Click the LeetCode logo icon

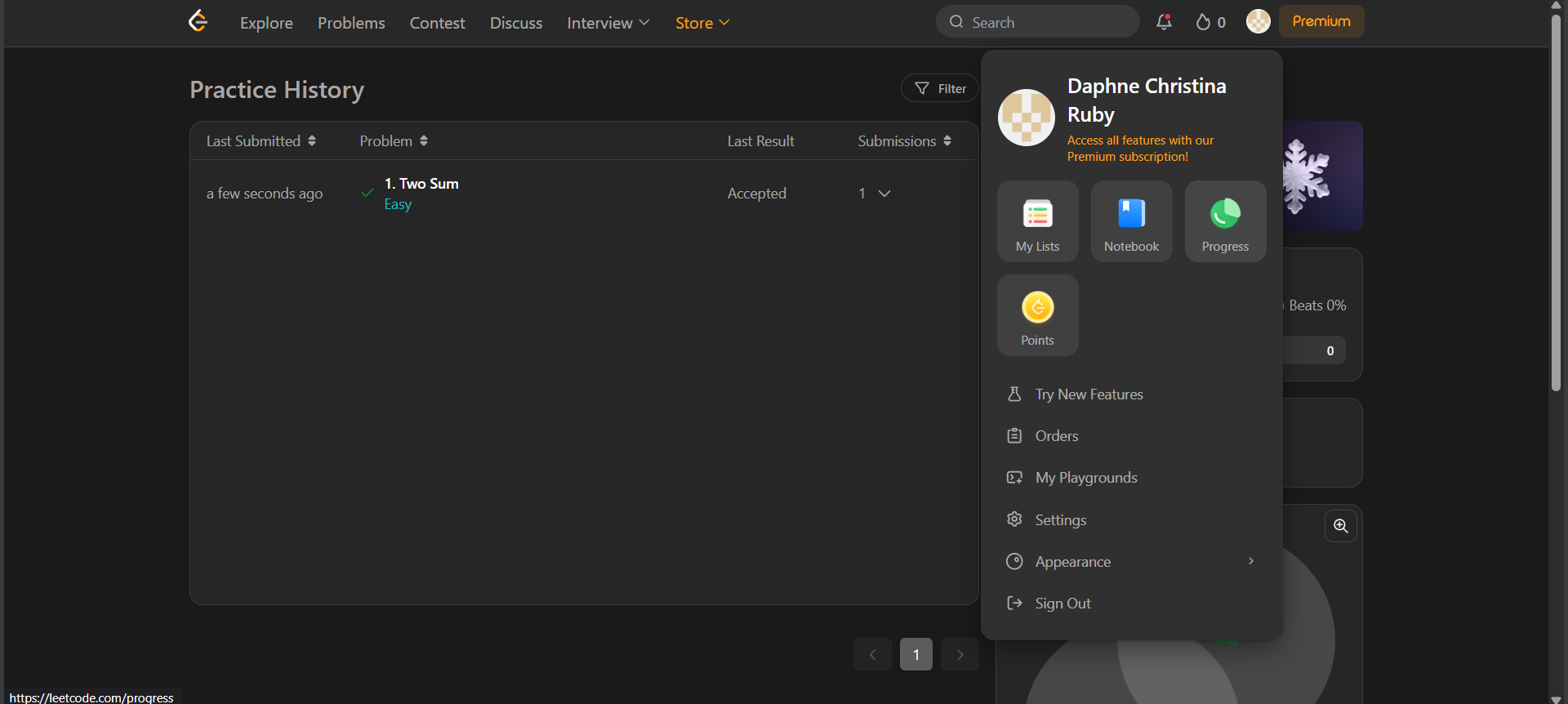pos(198,21)
